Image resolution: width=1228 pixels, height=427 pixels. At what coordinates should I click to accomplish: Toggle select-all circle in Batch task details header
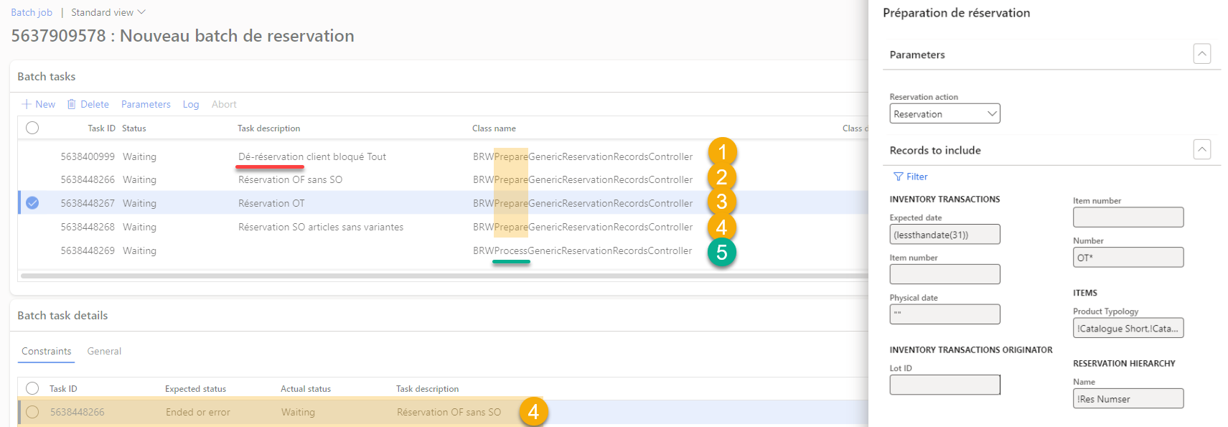32,388
